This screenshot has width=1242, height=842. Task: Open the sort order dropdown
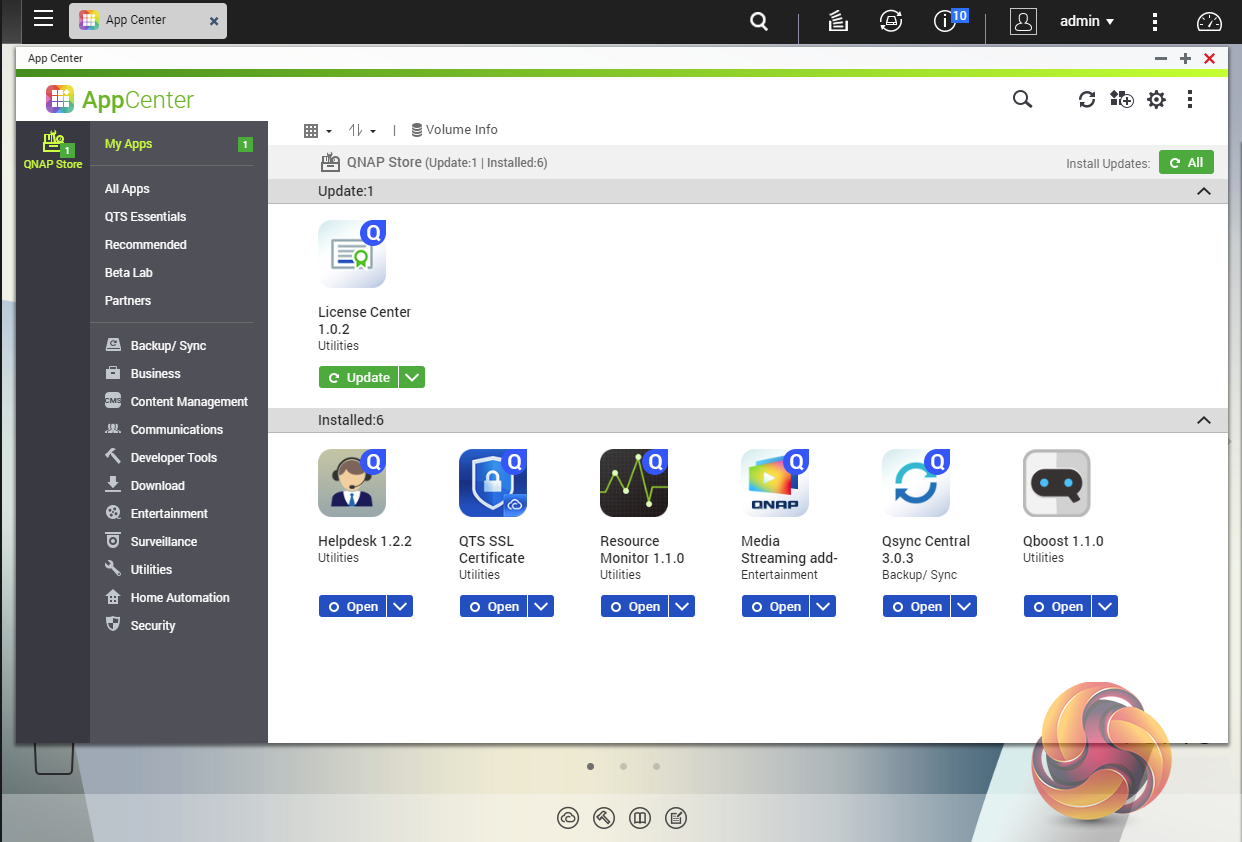362,131
